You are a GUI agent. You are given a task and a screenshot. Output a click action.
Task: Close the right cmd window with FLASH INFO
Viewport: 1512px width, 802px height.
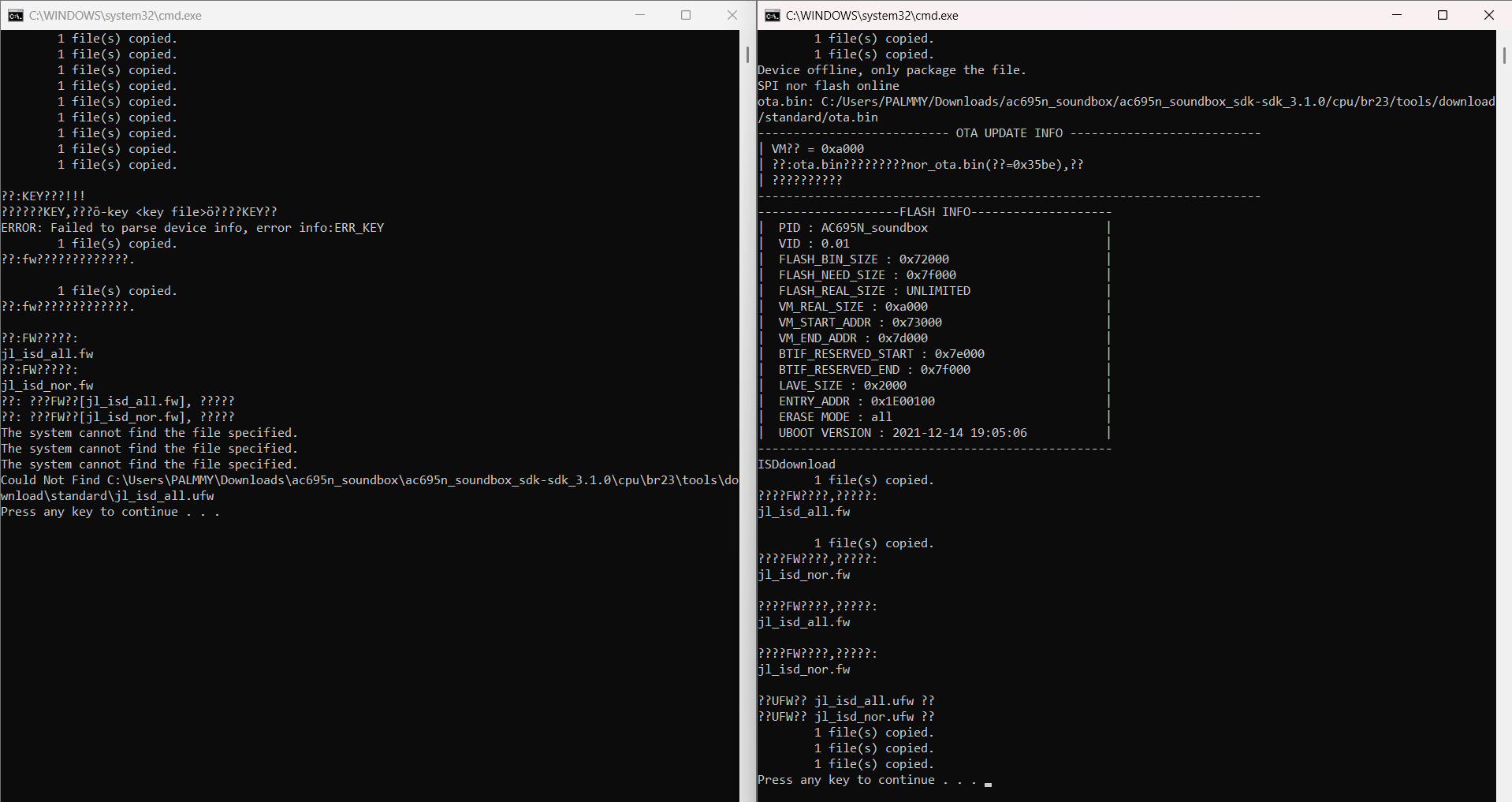click(1488, 15)
